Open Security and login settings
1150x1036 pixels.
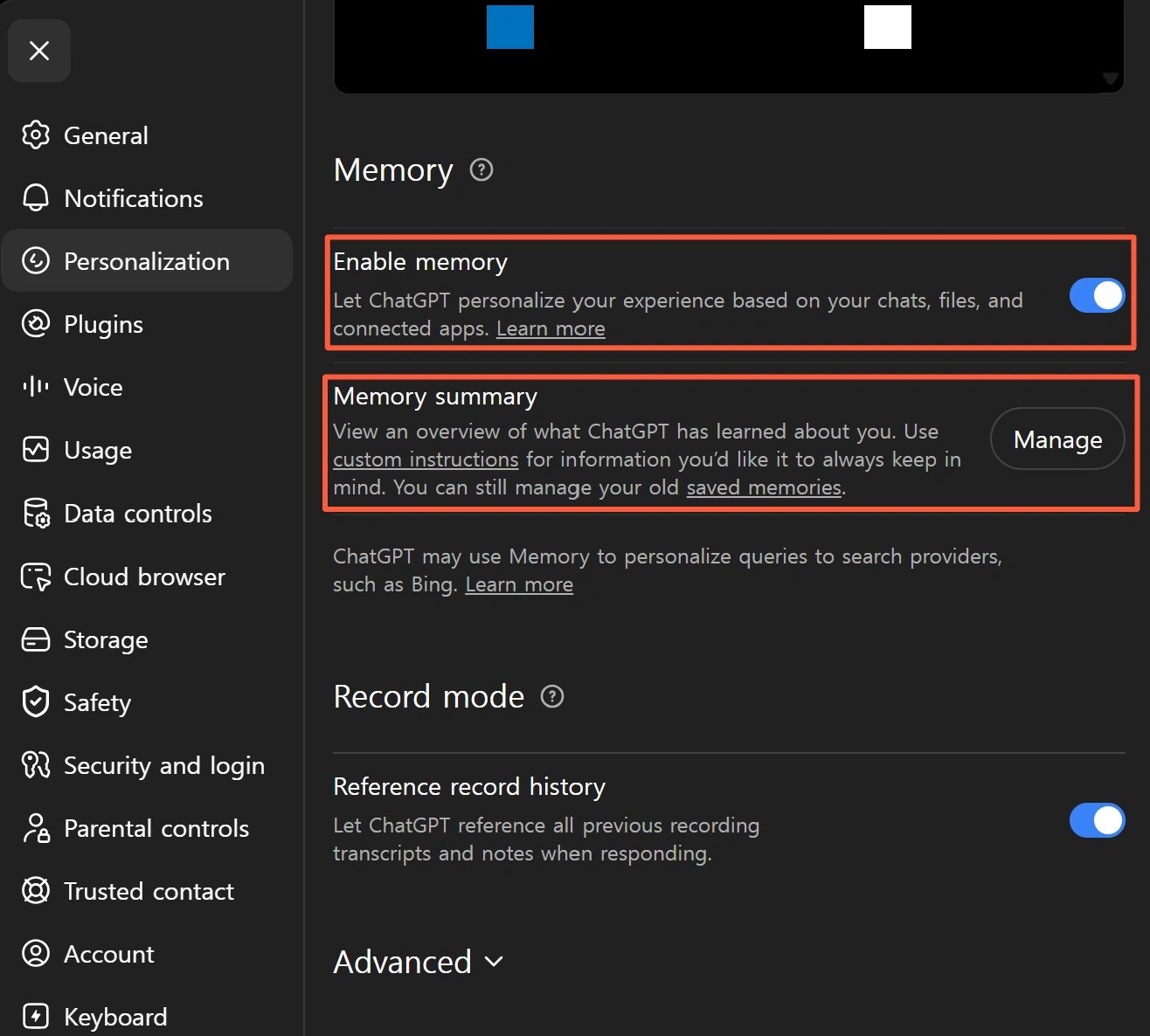[147, 765]
